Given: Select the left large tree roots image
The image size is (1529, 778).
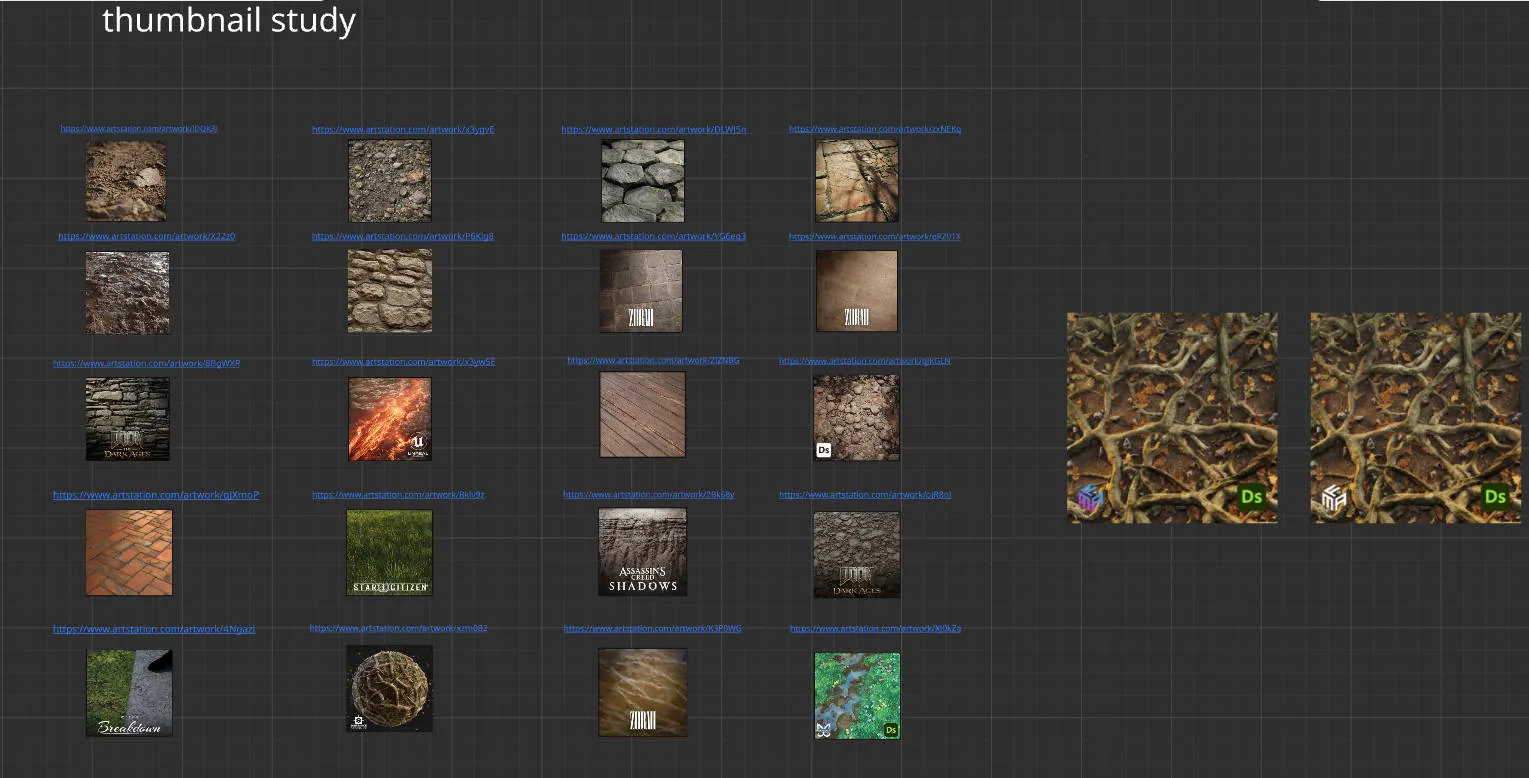Looking at the screenshot, I should tap(1172, 418).
